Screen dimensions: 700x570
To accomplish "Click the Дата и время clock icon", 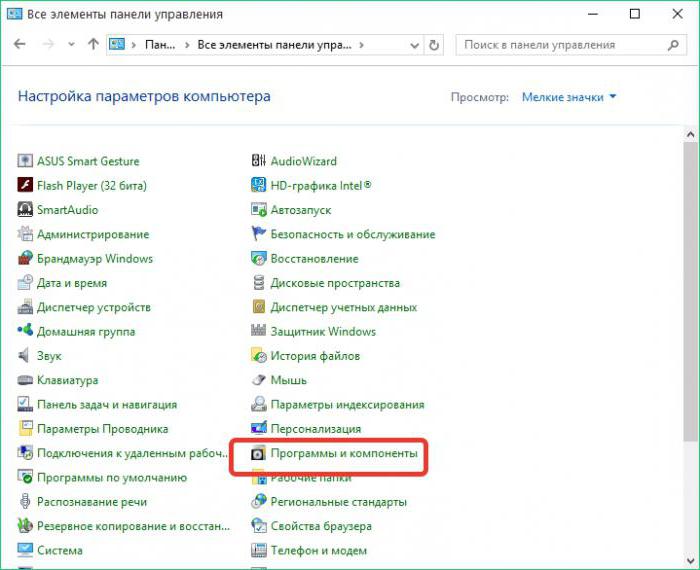I will [x=25, y=283].
